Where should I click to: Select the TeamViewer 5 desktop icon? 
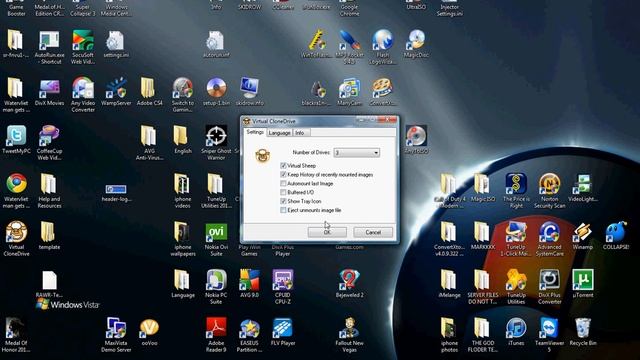pos(549,335)
